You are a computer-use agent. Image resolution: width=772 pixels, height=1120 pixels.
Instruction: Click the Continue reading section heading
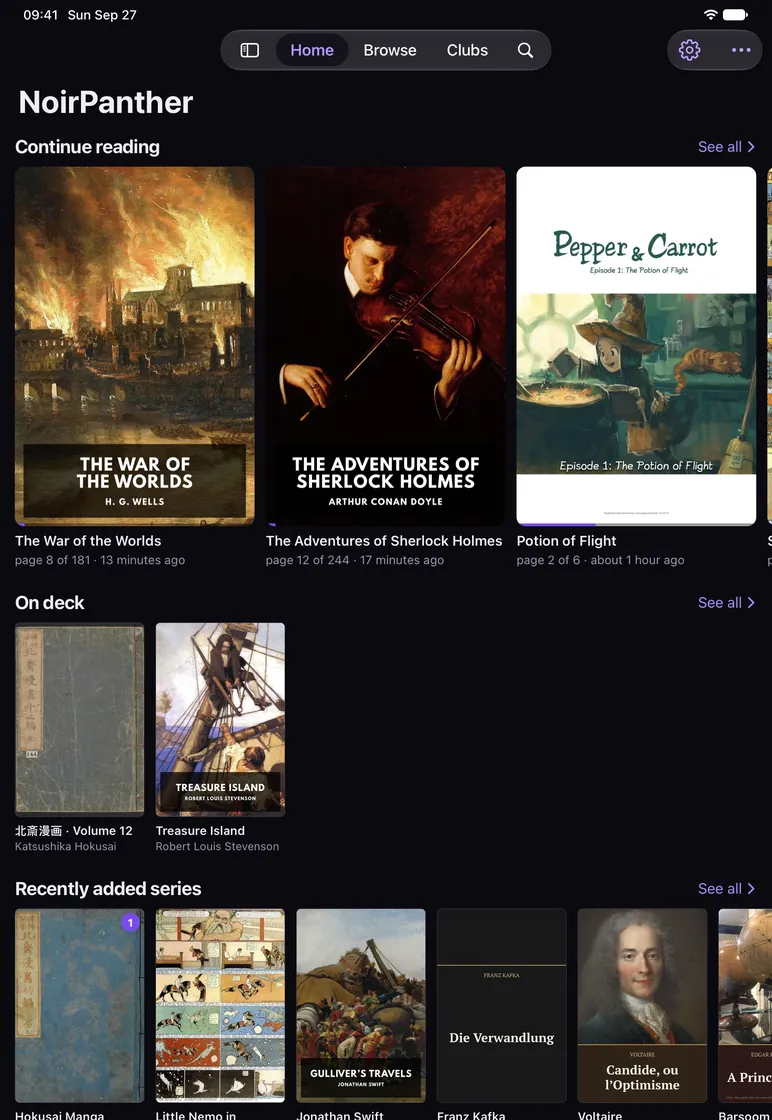coord(87,146)
